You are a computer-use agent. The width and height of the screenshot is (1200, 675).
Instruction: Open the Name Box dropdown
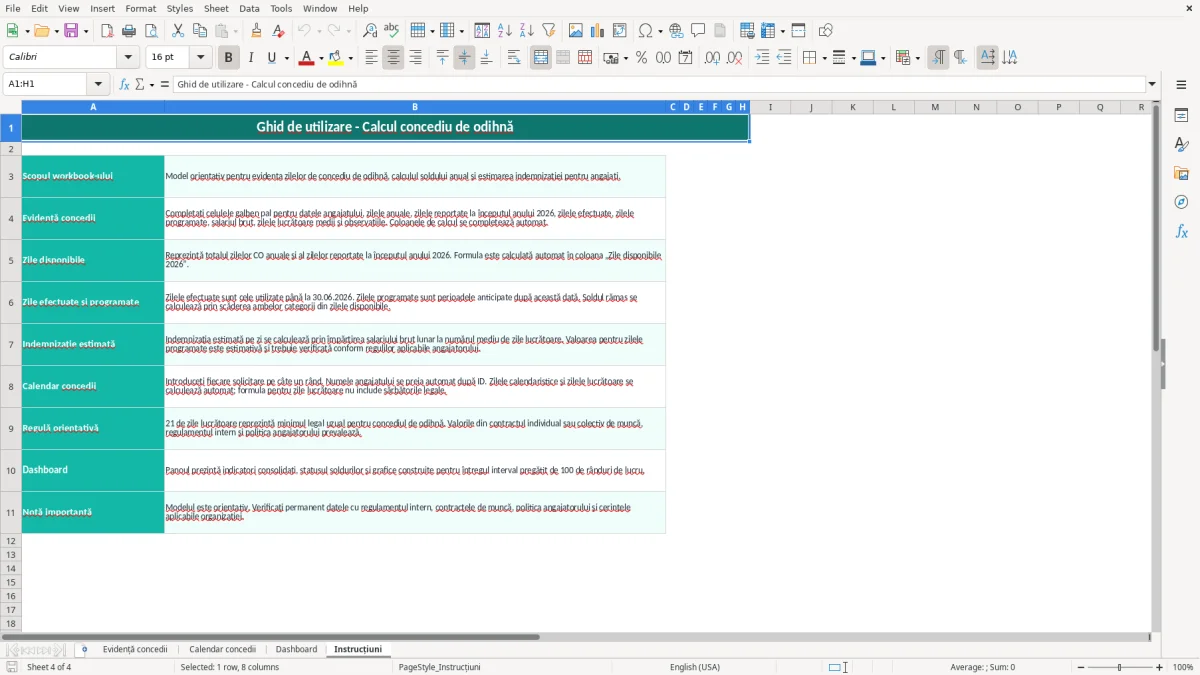(x=98, y=84)
